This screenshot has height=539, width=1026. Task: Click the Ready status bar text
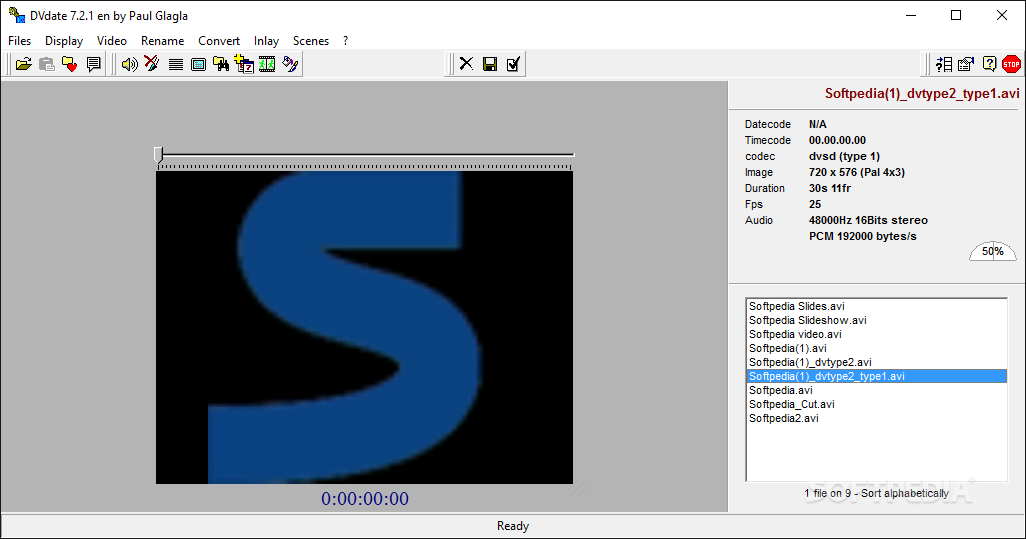512,526
